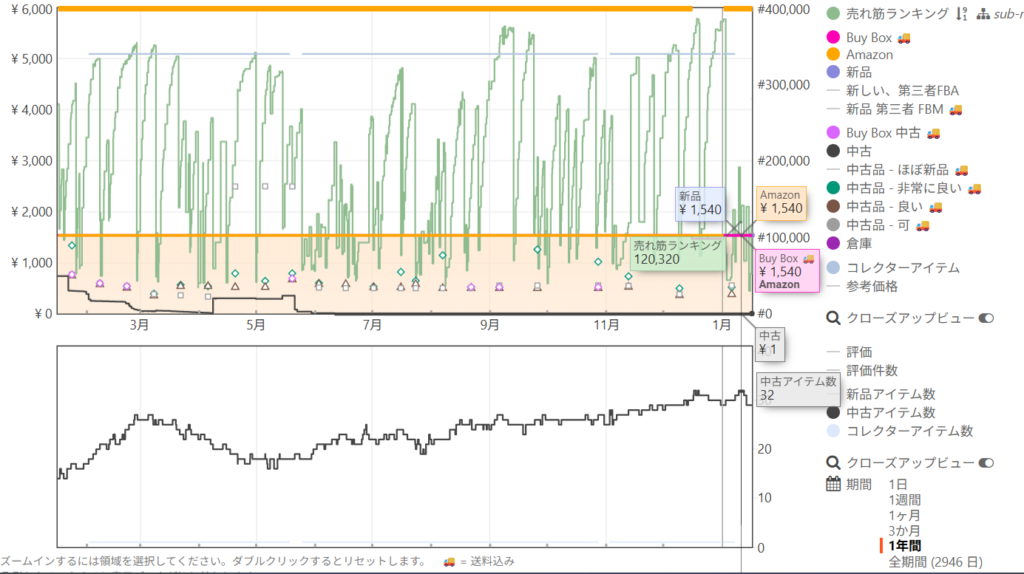The image size is (1024, 574).
Task: Select the 1日 time range
Action: pos(898,484)
